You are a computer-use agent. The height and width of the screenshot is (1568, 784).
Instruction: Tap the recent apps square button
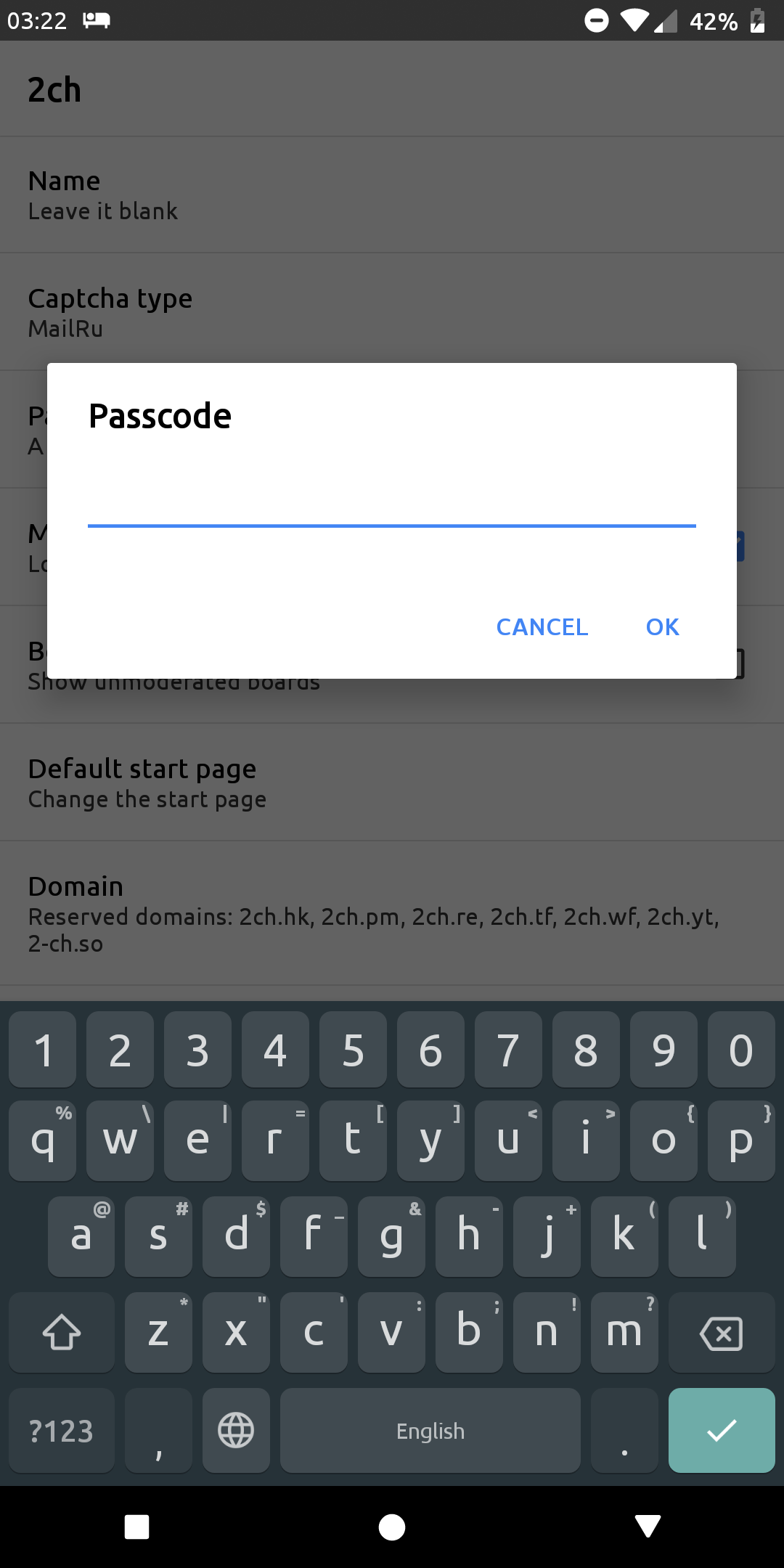click(x=137, y=1527)
